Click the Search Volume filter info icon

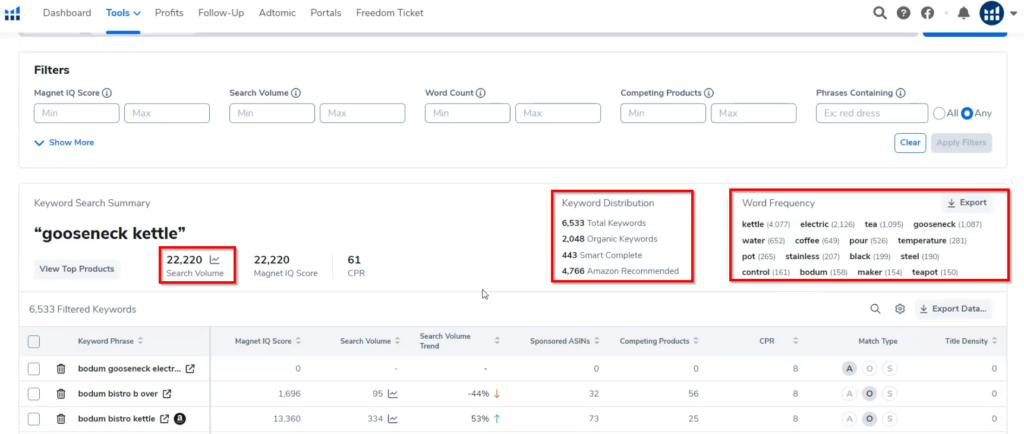pyautogui.click(x=295, y=93)
